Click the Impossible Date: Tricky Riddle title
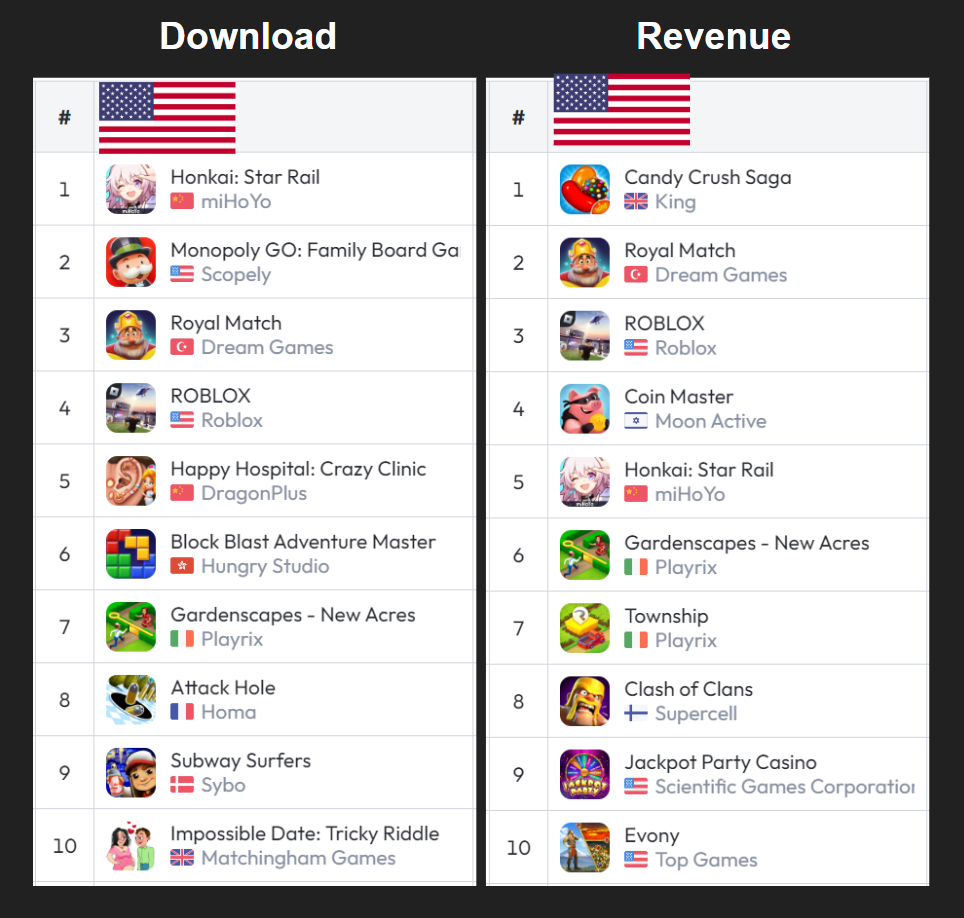The width and height of the screenshot is (964, 918). coord(305,834)
